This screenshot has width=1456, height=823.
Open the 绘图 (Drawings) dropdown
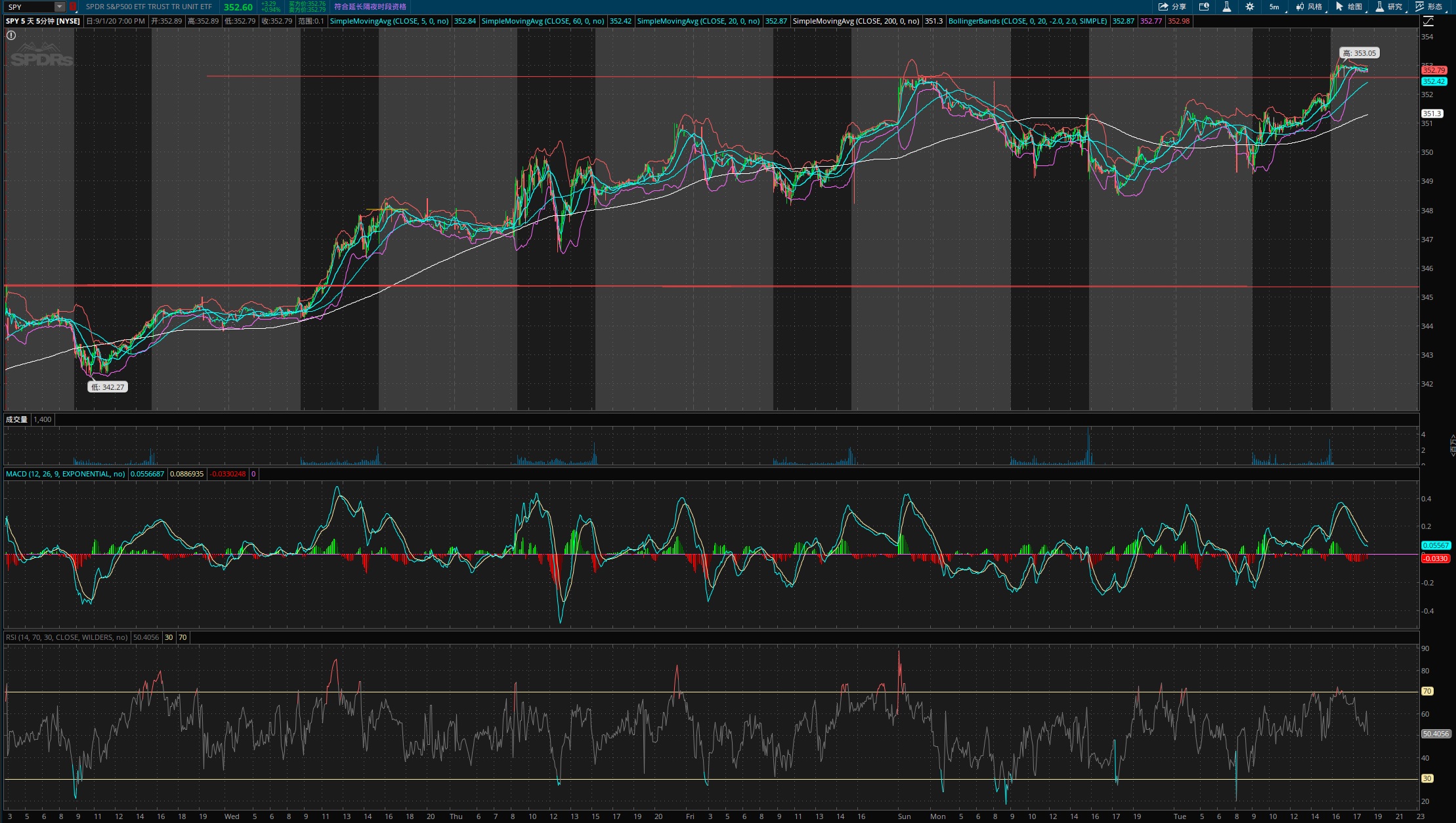(1350, 7)
